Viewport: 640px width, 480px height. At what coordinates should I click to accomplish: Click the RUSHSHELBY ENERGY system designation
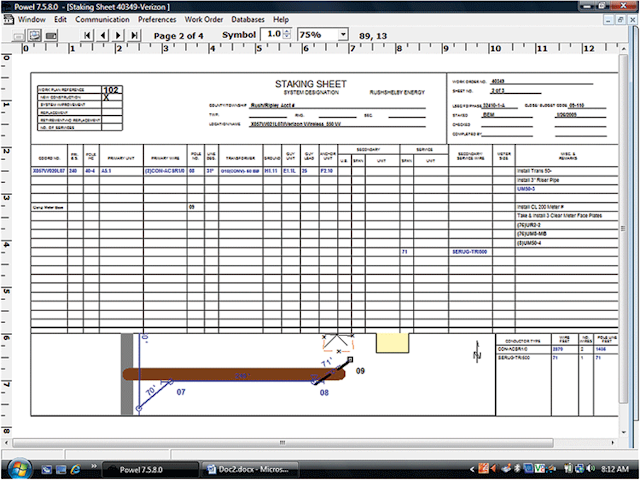(397, 92)
